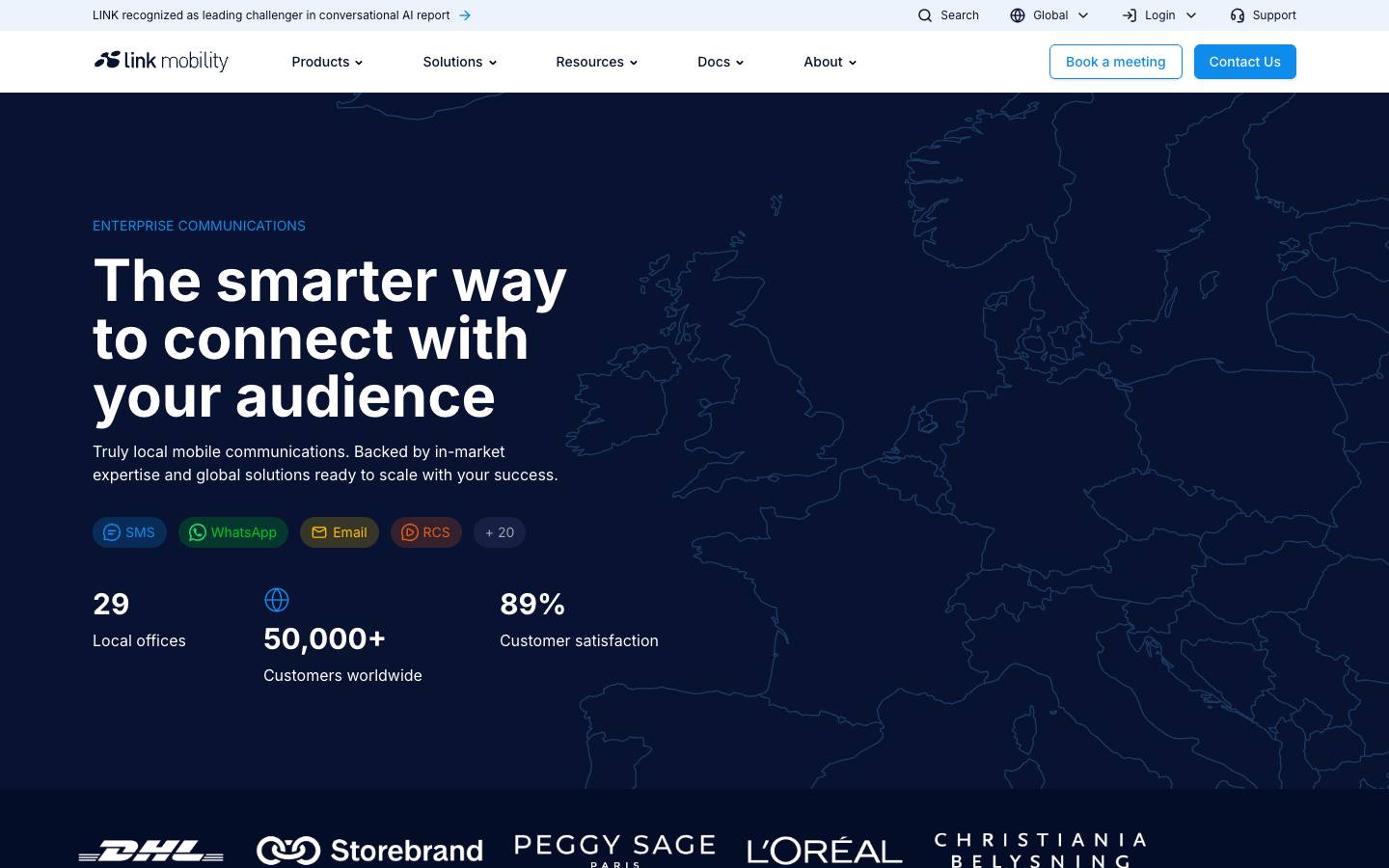
Task: Click the ENTERPRISE COMMUNICATIONS label
Action: pos(199,226)
